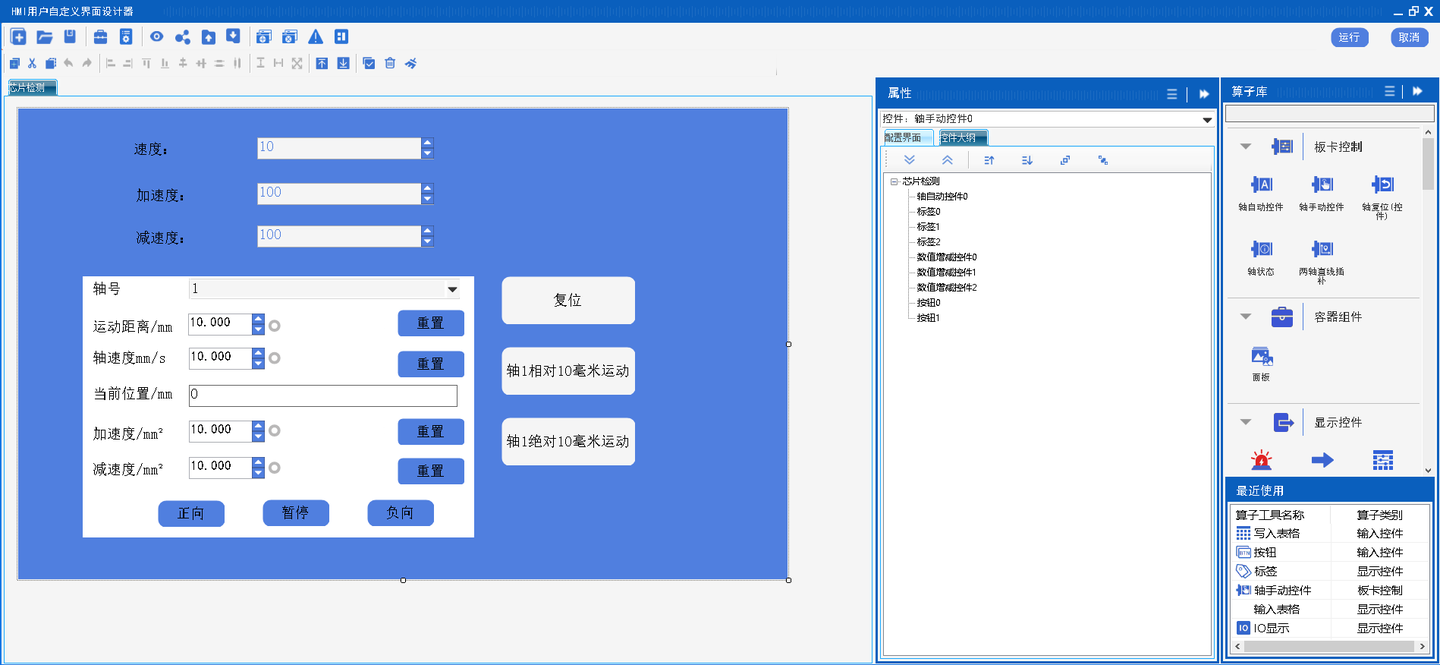Toggle the radio circle beside 轴速度mm/s
Image resolution: width=1440 pixels, height=665 pixels.
coord(275,358)
